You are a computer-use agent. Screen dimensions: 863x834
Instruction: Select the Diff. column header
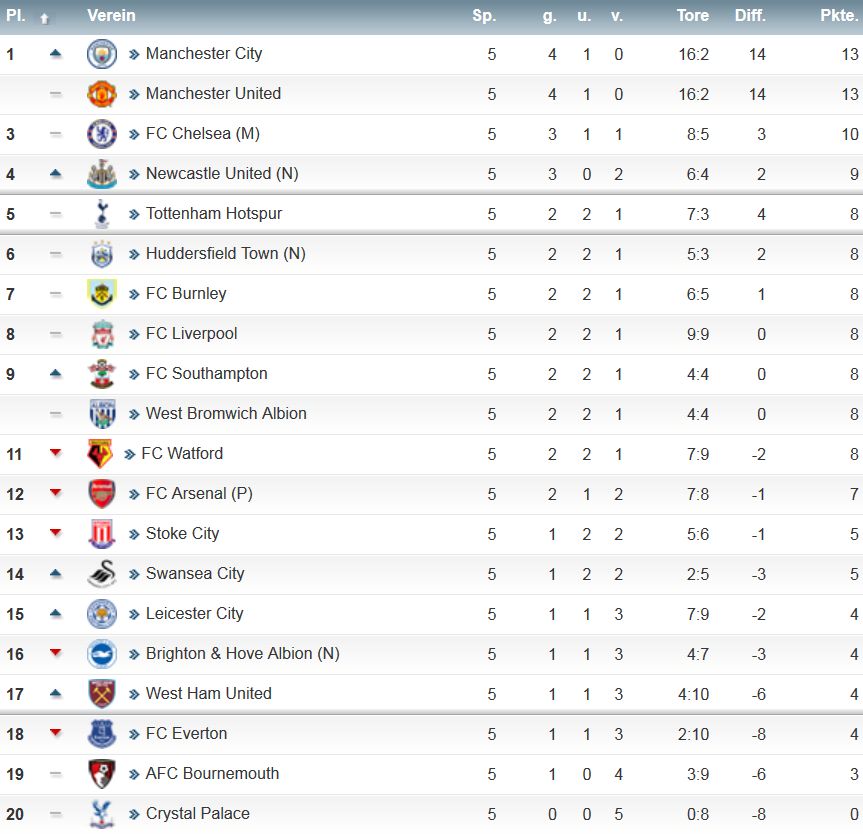(x=750, y=15)
